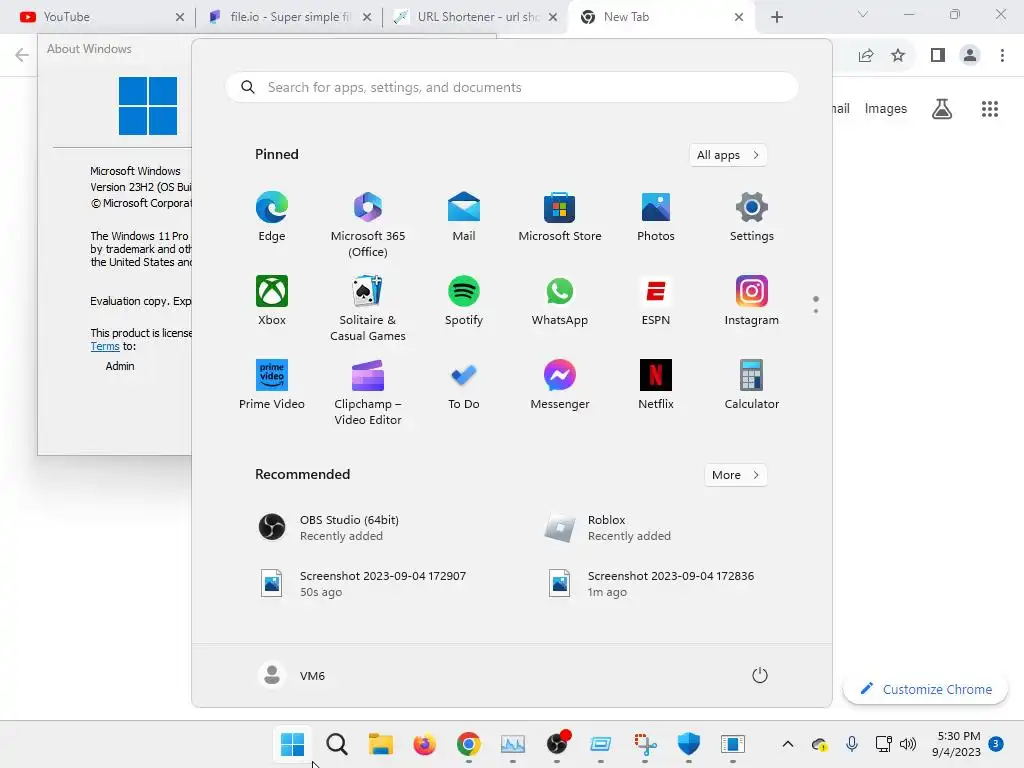The width and height of the screenshot is (1024, 768).
Task: Open Terms link in About Windows dialog
Action: [x=104, y=346]
